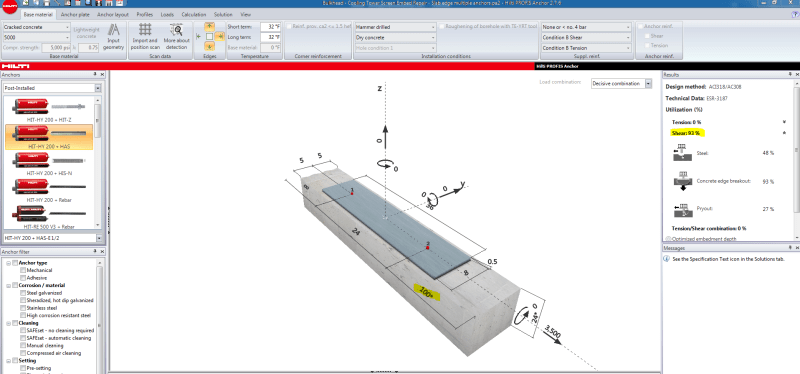Open the Cracked concrete dropdown
Viewport: 800px width, 374px height.
coord(36,27)
